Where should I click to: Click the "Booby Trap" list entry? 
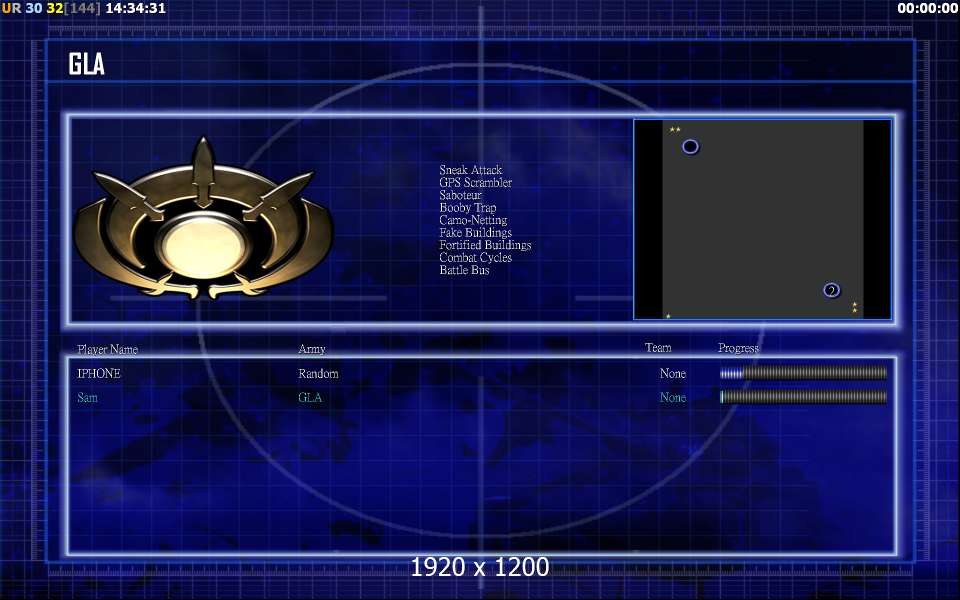tap(468, 208)
